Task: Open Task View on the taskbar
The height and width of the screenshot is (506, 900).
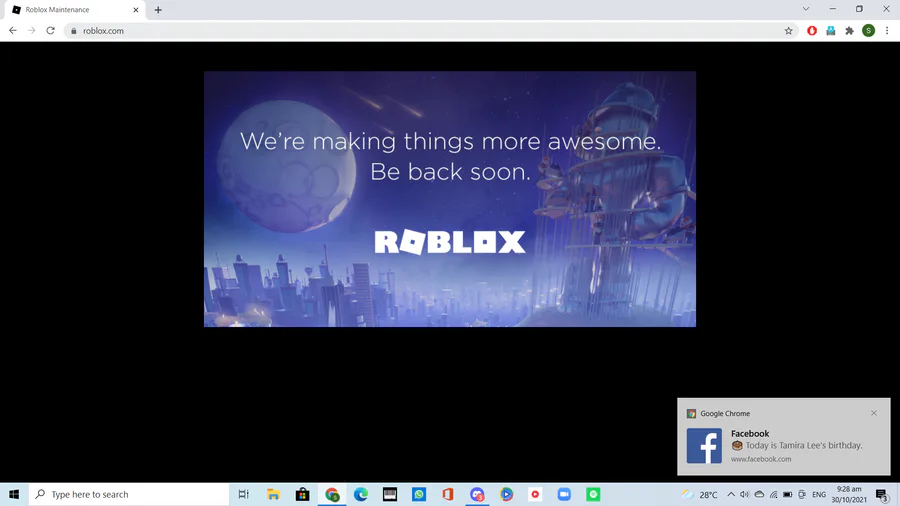Action: coord(243,494)
